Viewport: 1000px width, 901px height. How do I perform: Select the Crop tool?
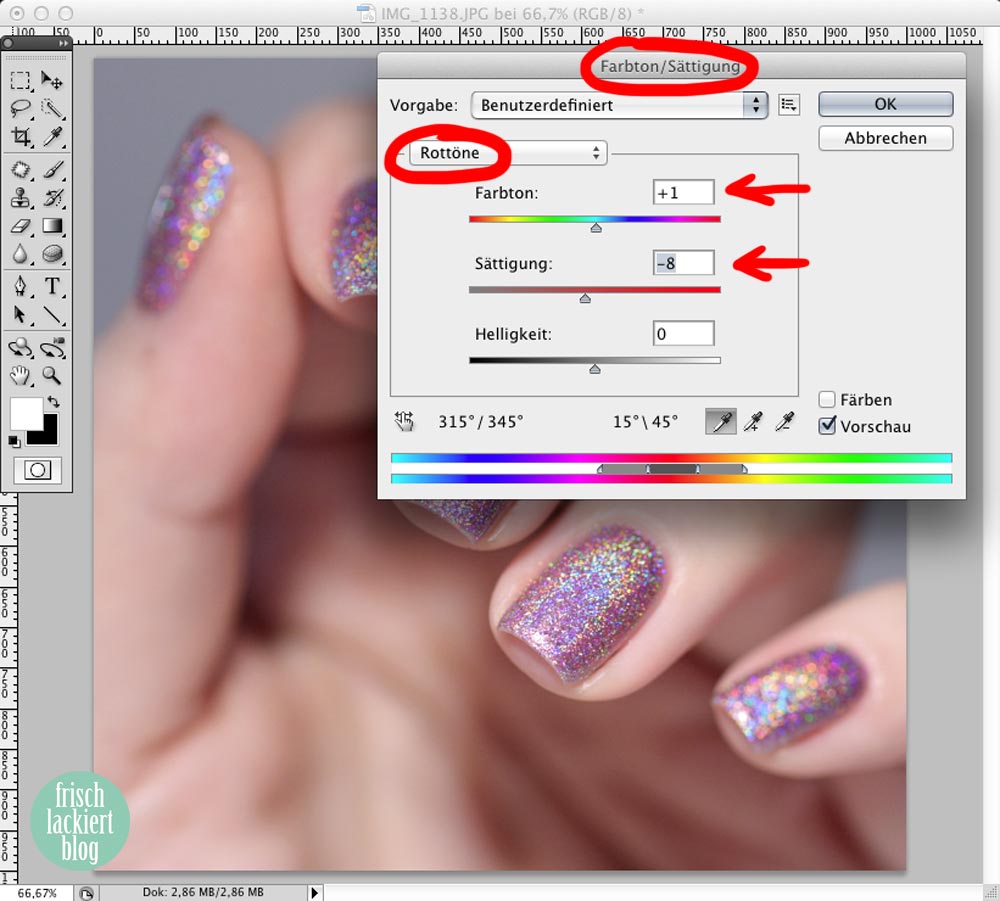pyautogui.click(x=20, y=136)
